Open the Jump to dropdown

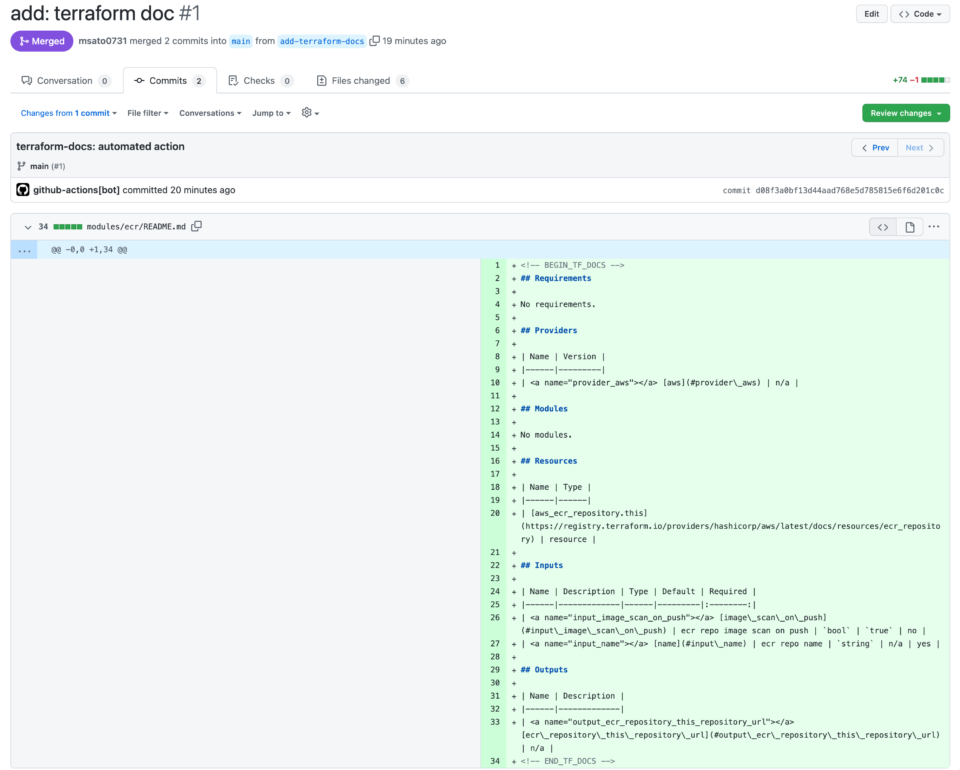pos(269,113)
